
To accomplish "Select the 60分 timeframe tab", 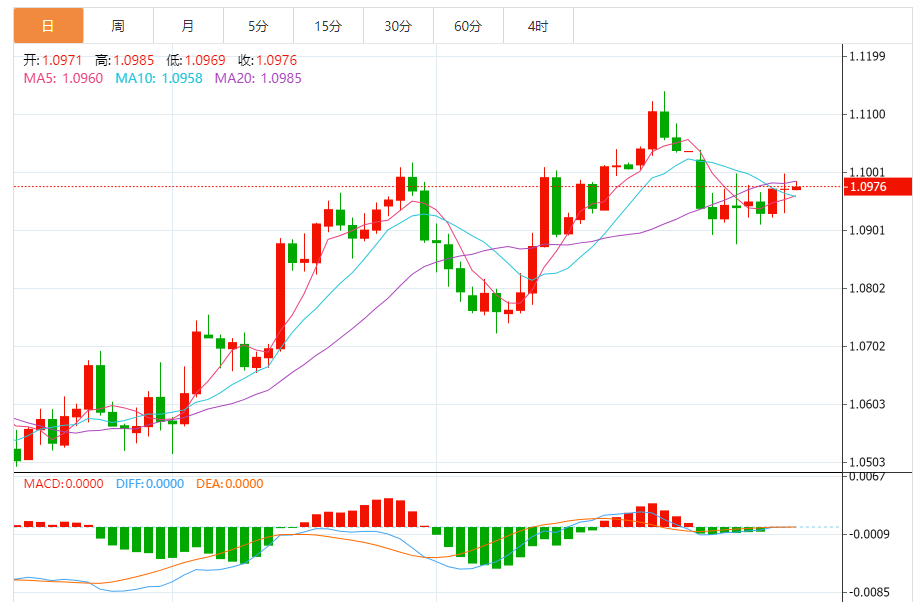I will coord(468,26).
